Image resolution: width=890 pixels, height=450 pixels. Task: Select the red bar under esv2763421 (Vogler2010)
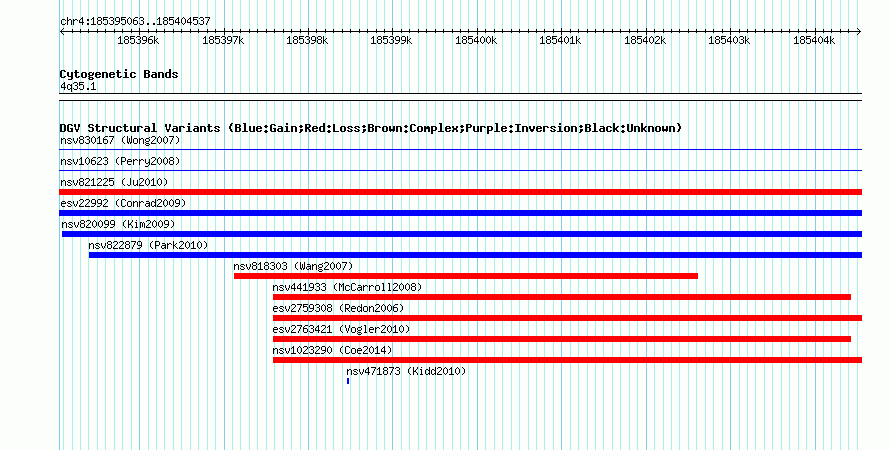(x=562, y=339)
